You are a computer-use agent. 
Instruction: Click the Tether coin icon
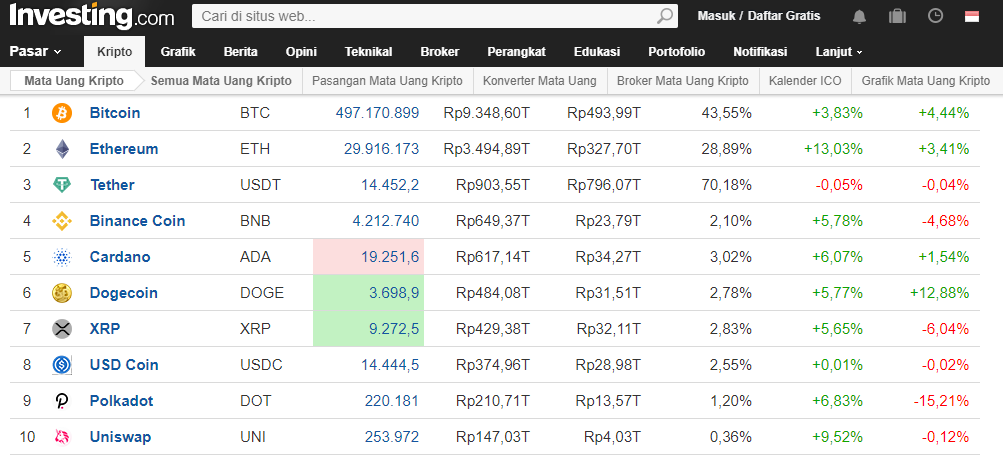(62, 185)
